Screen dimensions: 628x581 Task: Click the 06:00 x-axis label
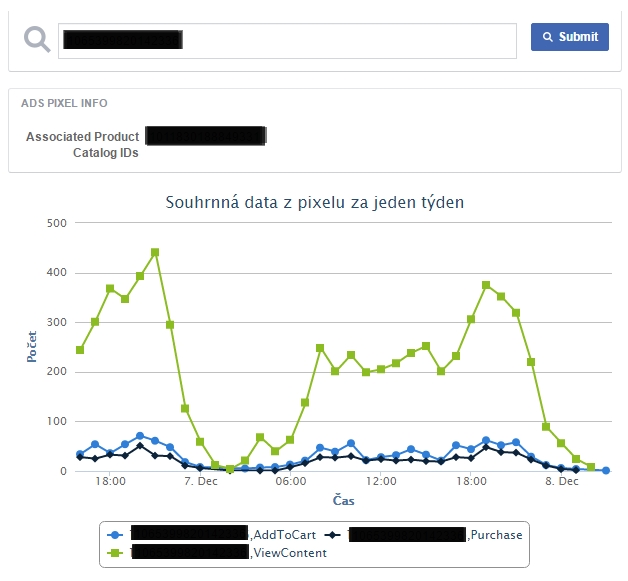[x=291, y=481]
